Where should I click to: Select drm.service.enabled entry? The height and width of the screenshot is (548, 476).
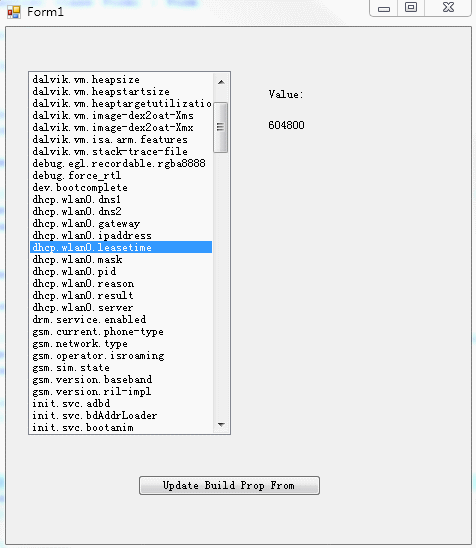[121, 319]
